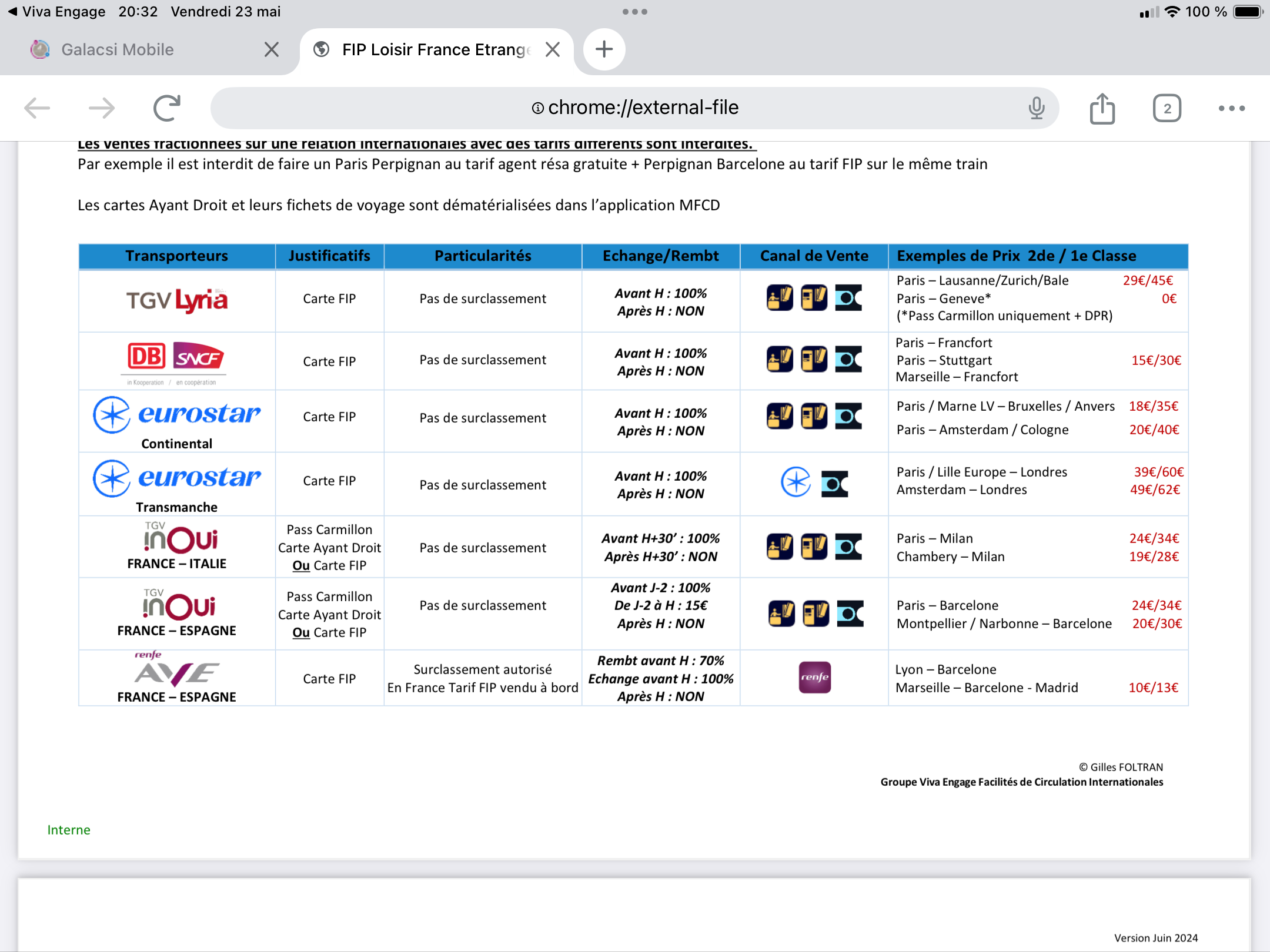Open a new tab with plus button
This screenshot has height=952, width=1270.
[604, 49]
